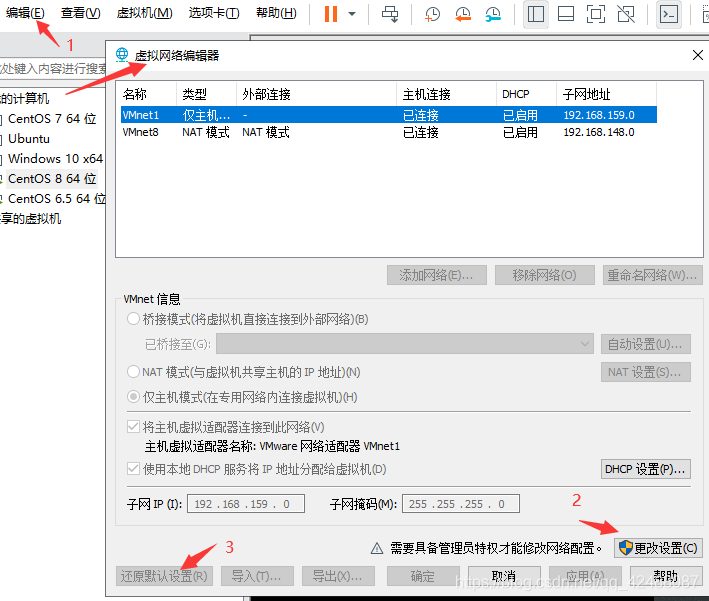Click the globe icon in the dialog title
This screenshot has width=709, height=601.
(122, 55)
